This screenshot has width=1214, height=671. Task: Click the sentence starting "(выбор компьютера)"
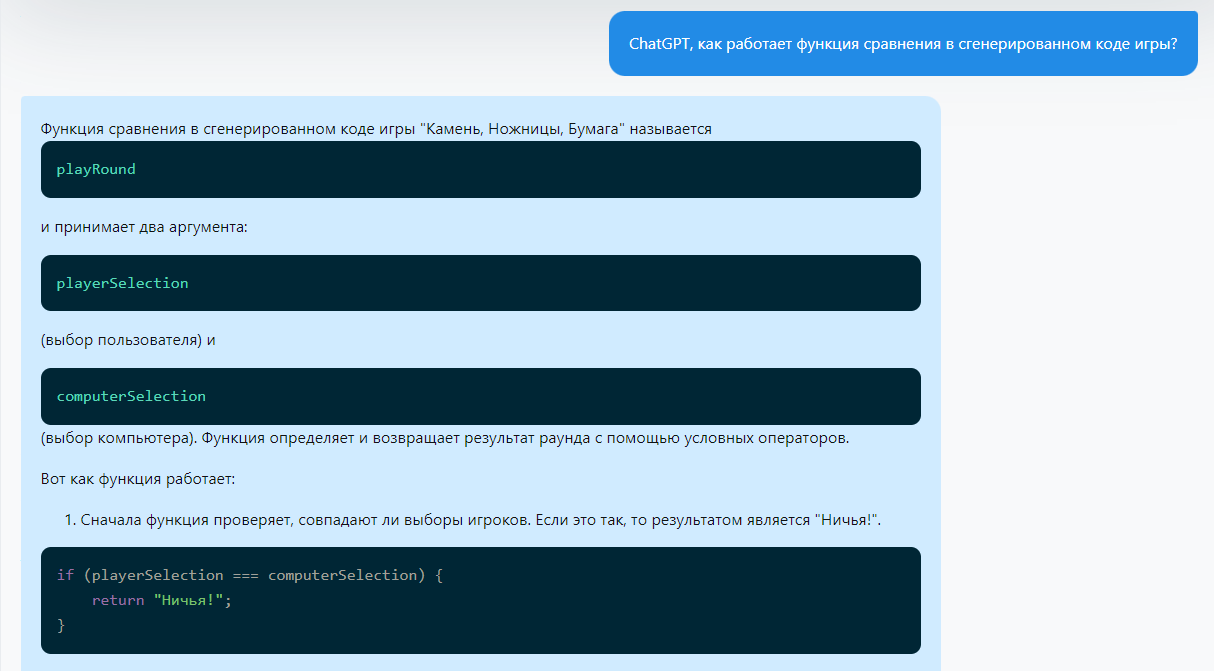(444, 439)
